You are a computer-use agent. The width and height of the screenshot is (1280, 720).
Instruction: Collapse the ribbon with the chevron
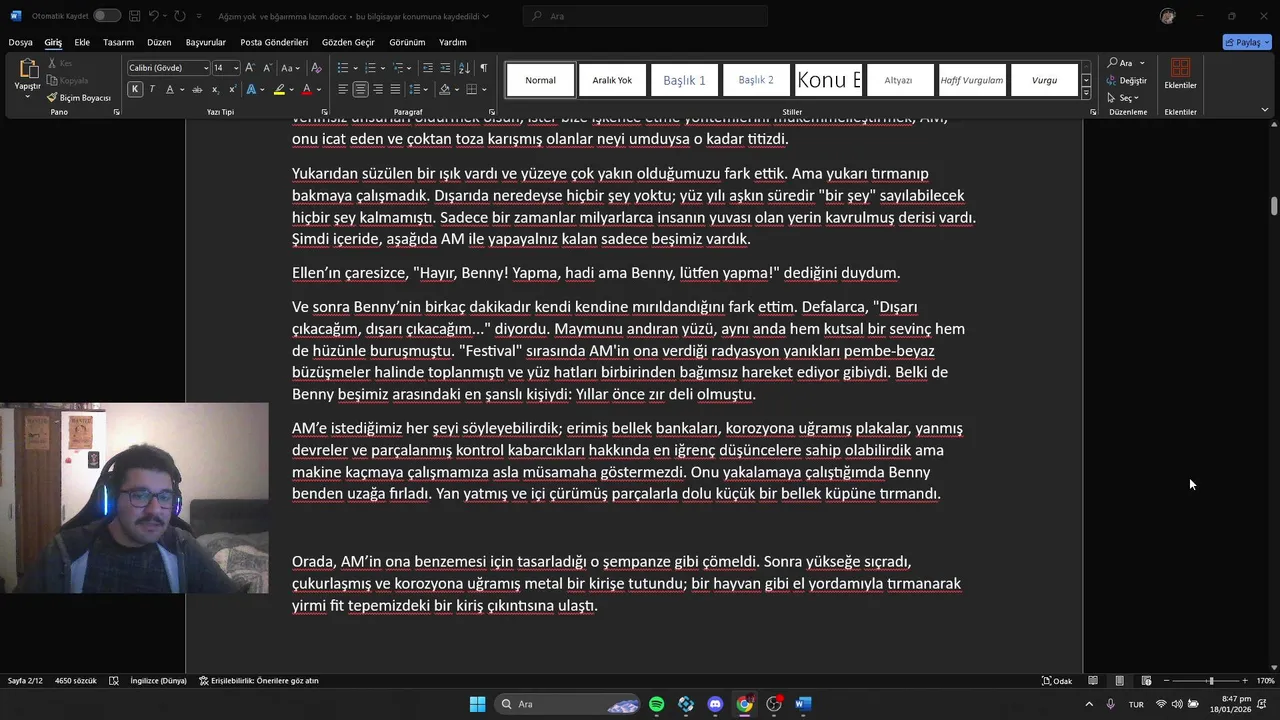click(x=1265, y=110)
